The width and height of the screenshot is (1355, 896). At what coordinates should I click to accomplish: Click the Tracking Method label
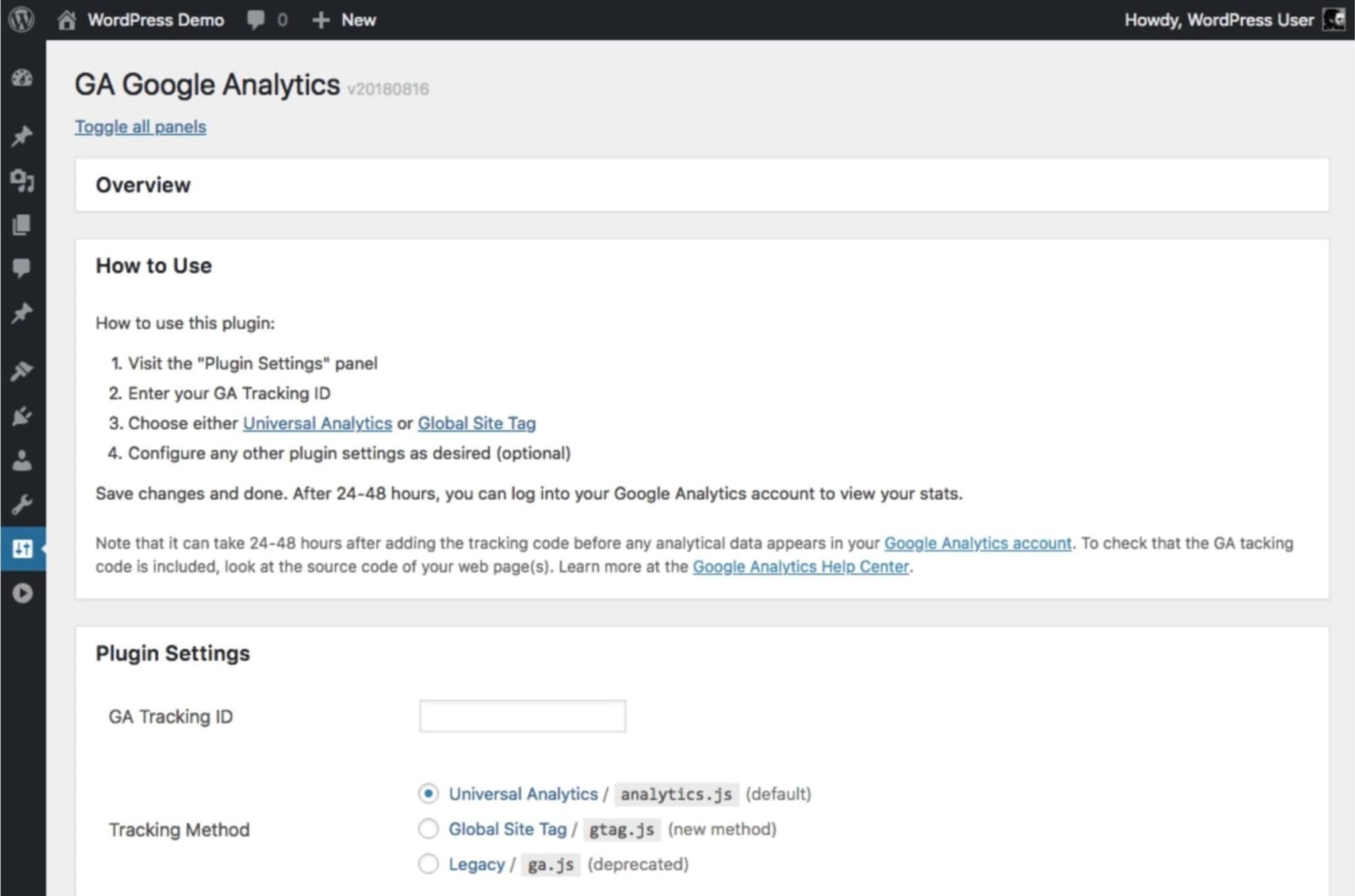tap(179, 829)
